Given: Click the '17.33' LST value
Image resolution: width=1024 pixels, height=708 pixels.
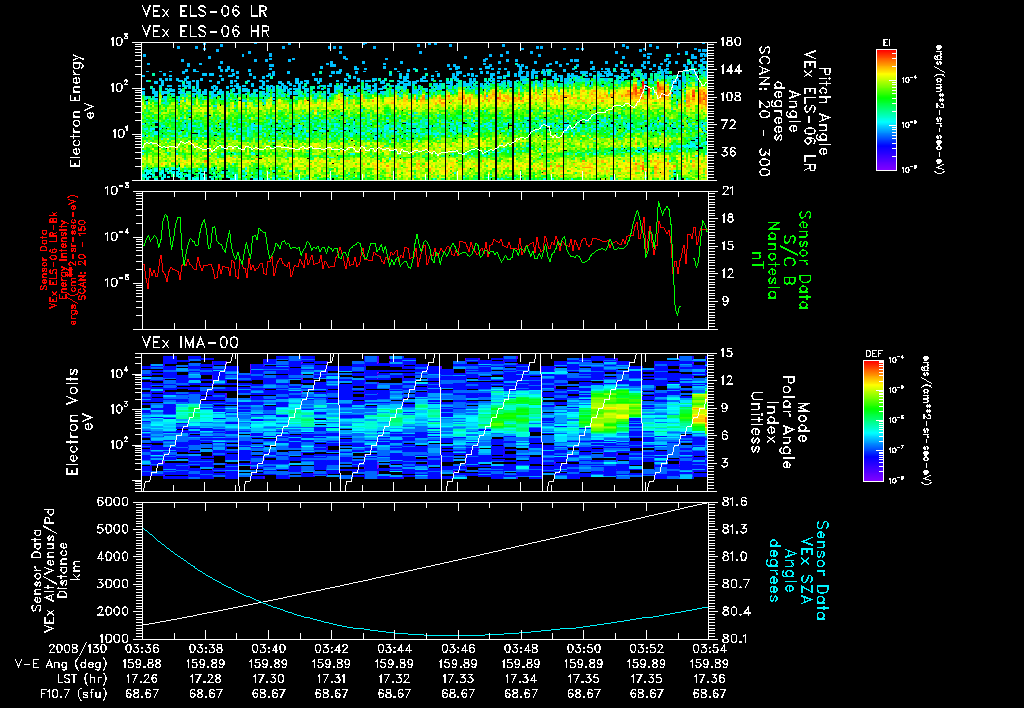Looking at the screenshot, I should click(458, 679).
